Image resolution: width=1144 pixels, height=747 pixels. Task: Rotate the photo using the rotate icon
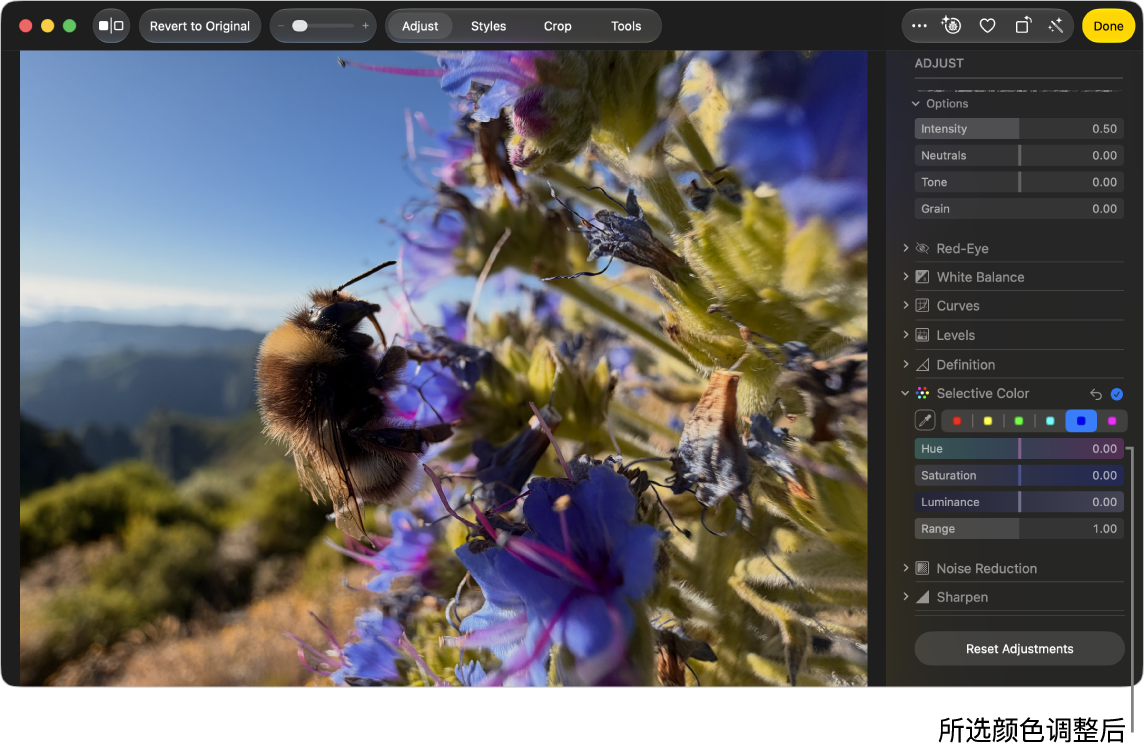click(x=1023, y=26)
